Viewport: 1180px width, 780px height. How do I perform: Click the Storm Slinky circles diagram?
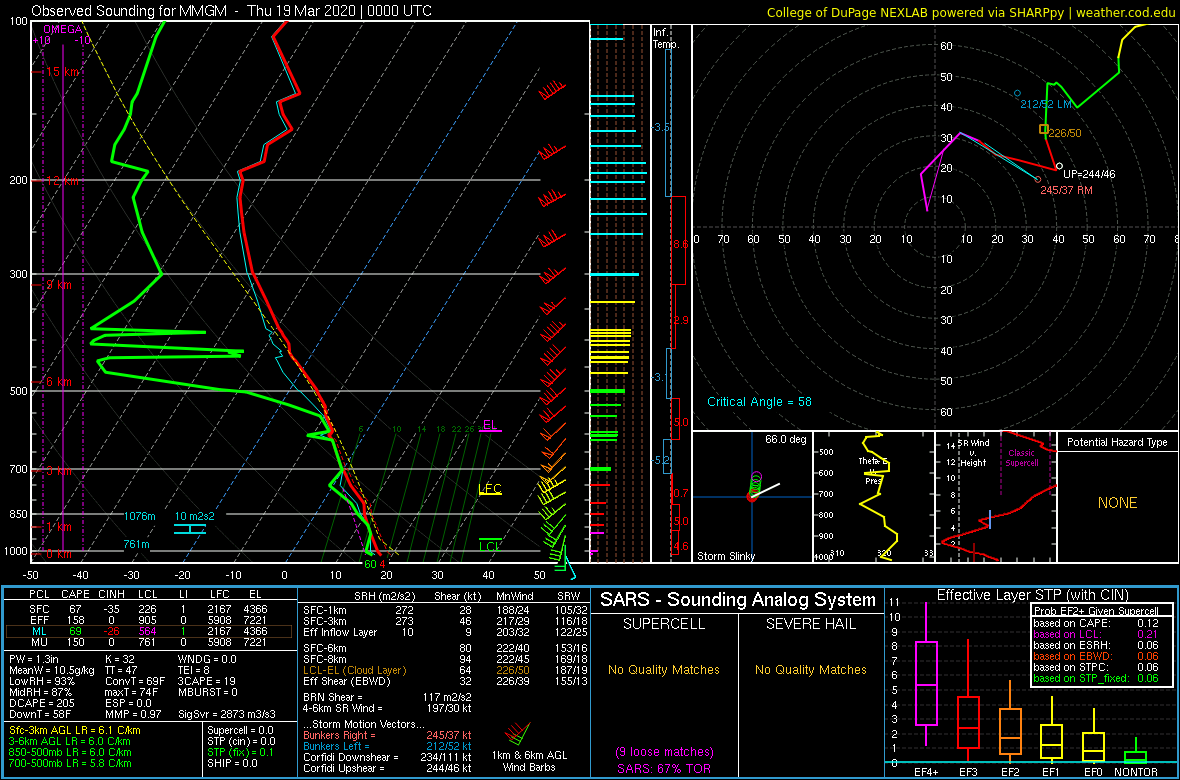pyautogui.click(x=755, y=486)
